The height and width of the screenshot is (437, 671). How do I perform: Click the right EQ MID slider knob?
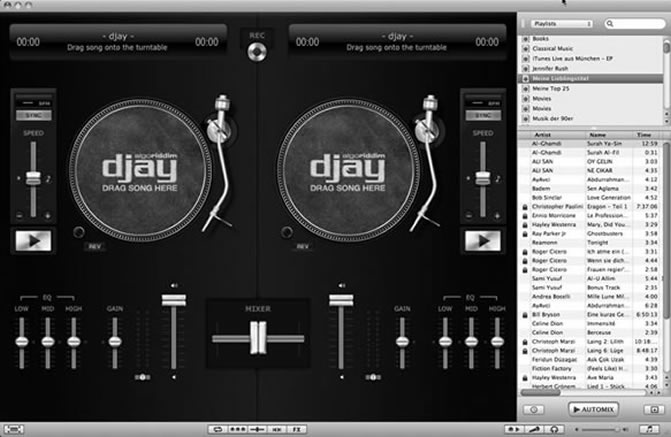[471, 342]
